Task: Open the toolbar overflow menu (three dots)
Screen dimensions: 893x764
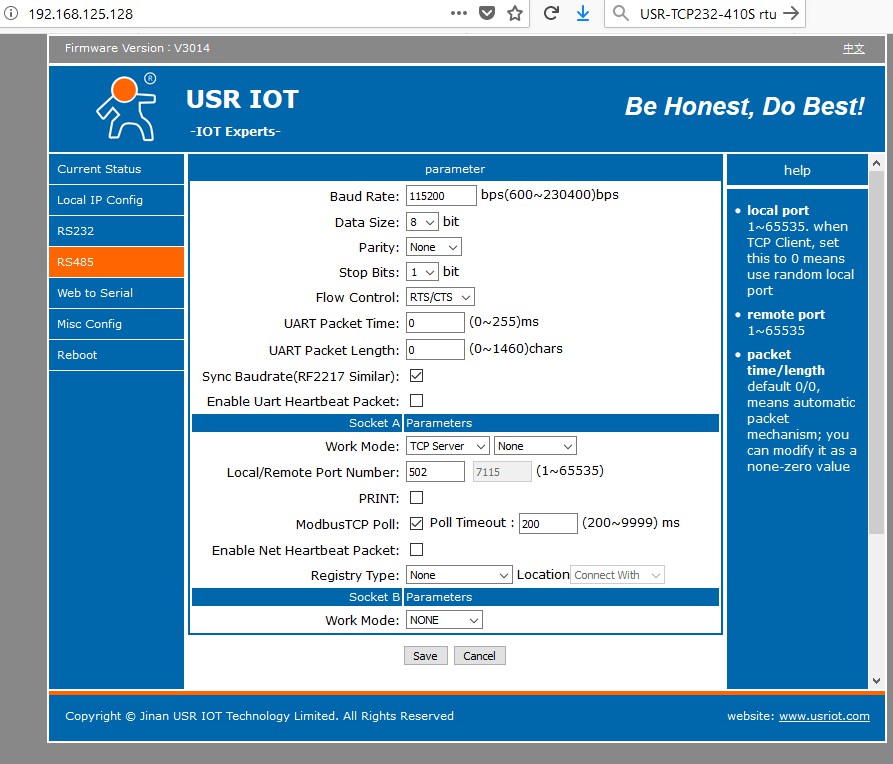Action: pos(458,14)
